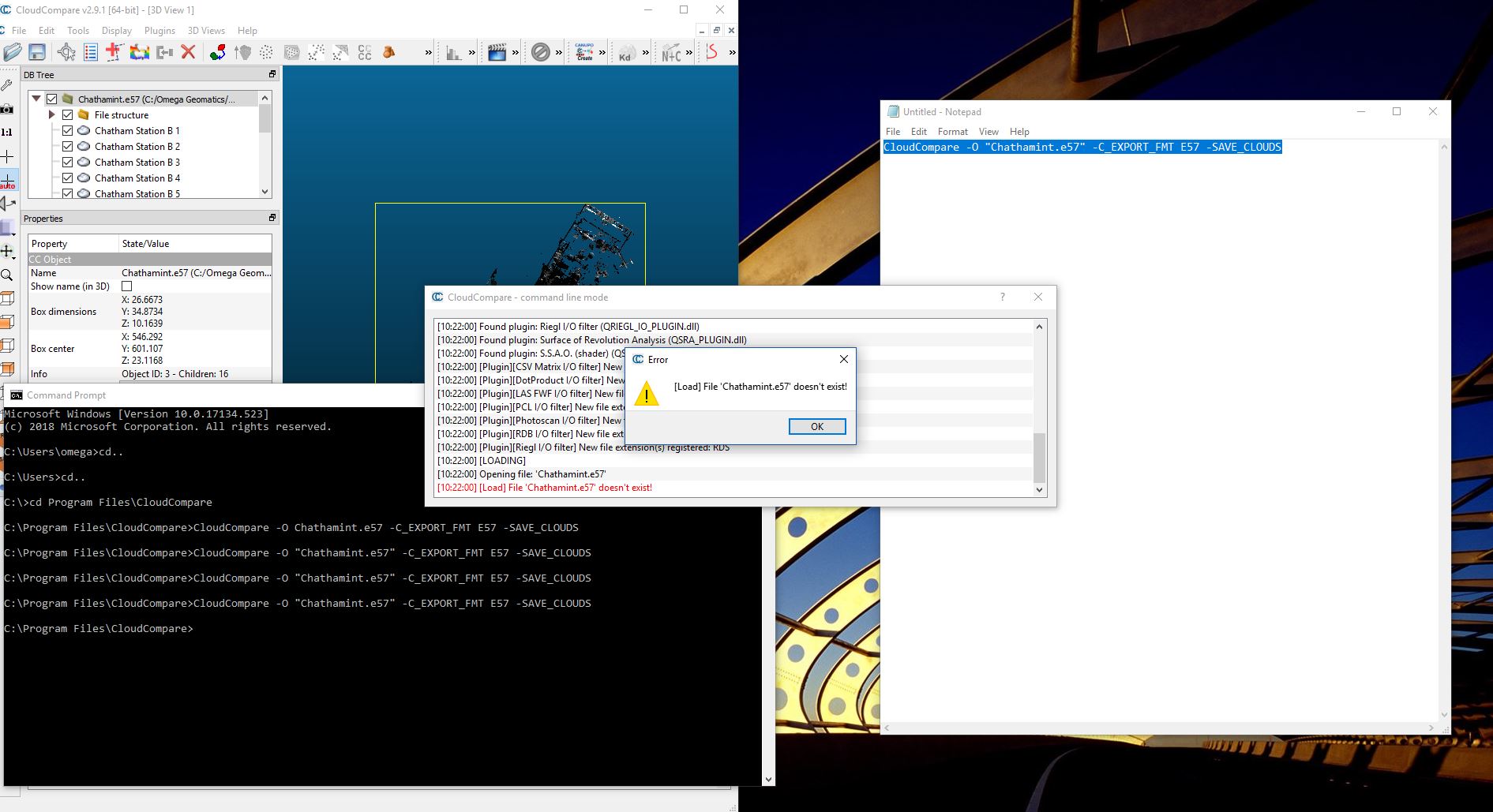Screen dimensions: 1493x812
Task: Open the CloudCompare Tools menu
Action: [78, 31]
